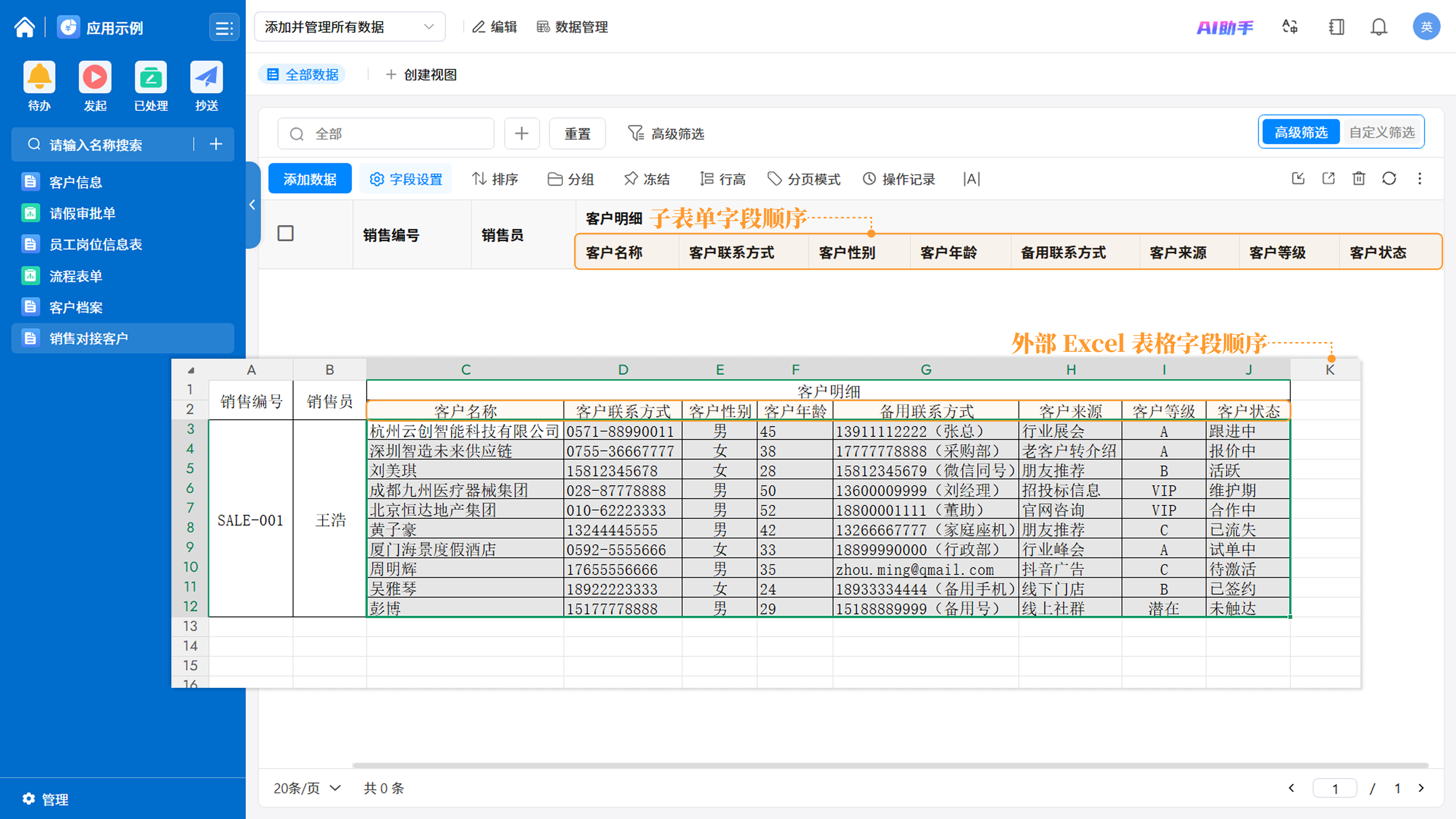Open 编辑 in top bar
The image size is (1456, 819).
(494, 27)
